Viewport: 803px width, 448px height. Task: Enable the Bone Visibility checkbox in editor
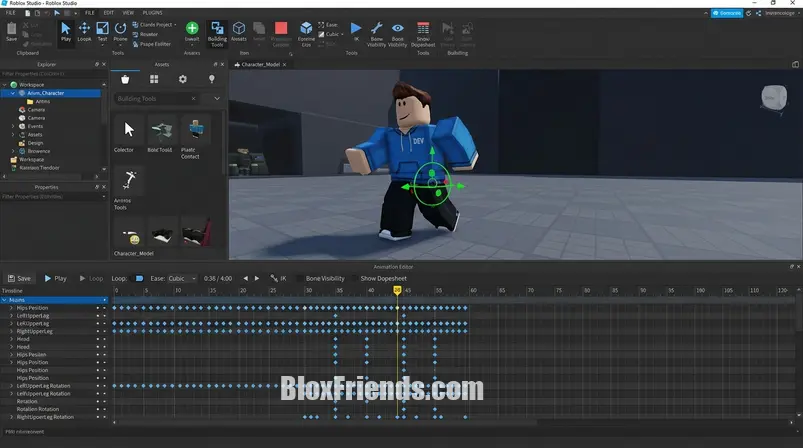tap(300, 279)
